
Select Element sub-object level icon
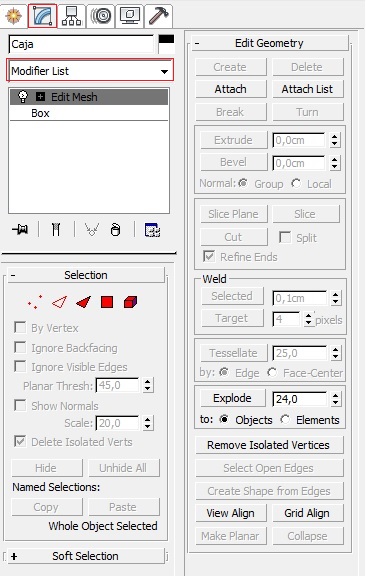point(130,302)
